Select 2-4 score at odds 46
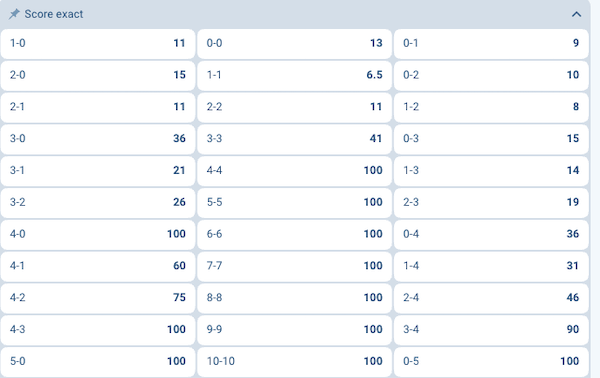This screenshot has height=378, width=600. tap(491, 297)
